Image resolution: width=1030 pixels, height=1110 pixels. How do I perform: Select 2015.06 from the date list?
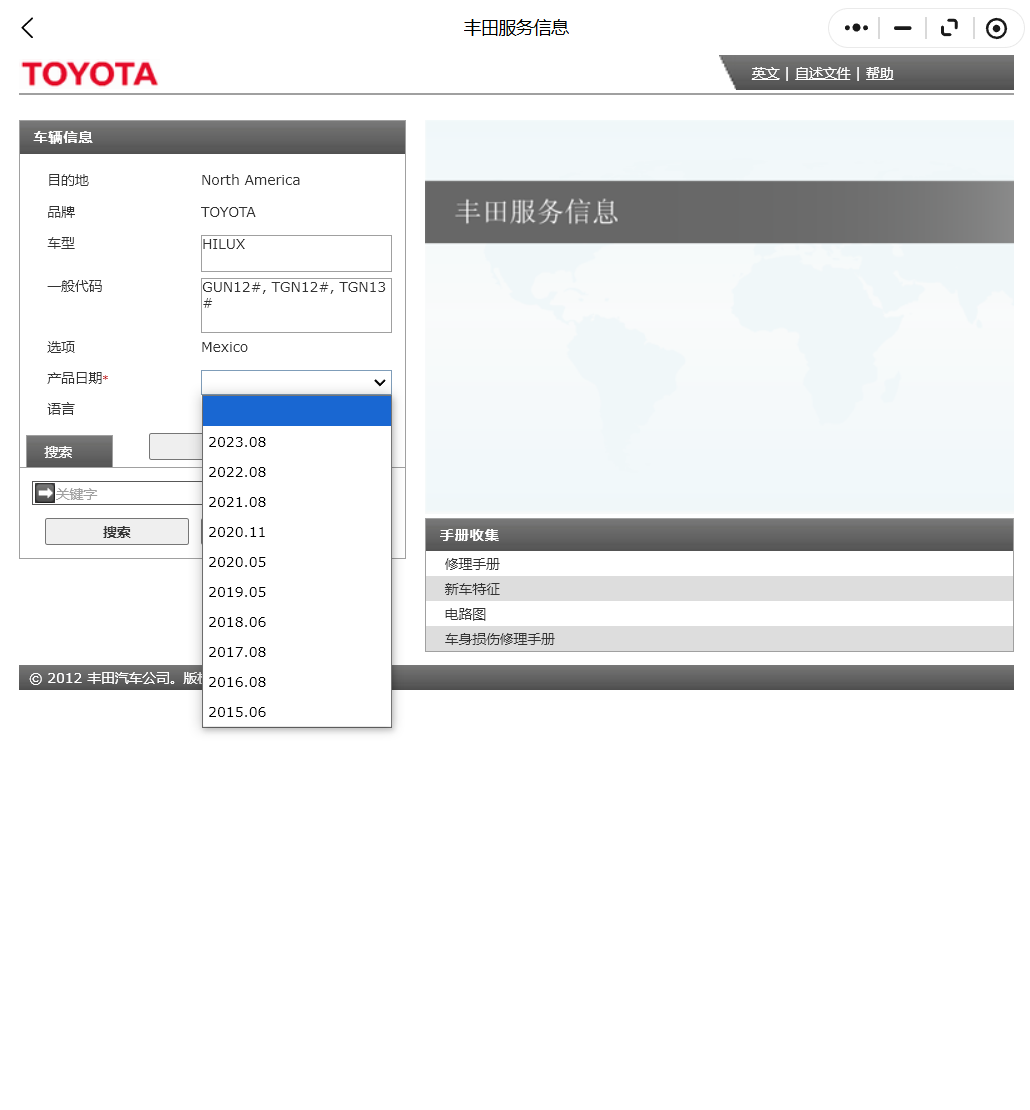coord(237,711)
